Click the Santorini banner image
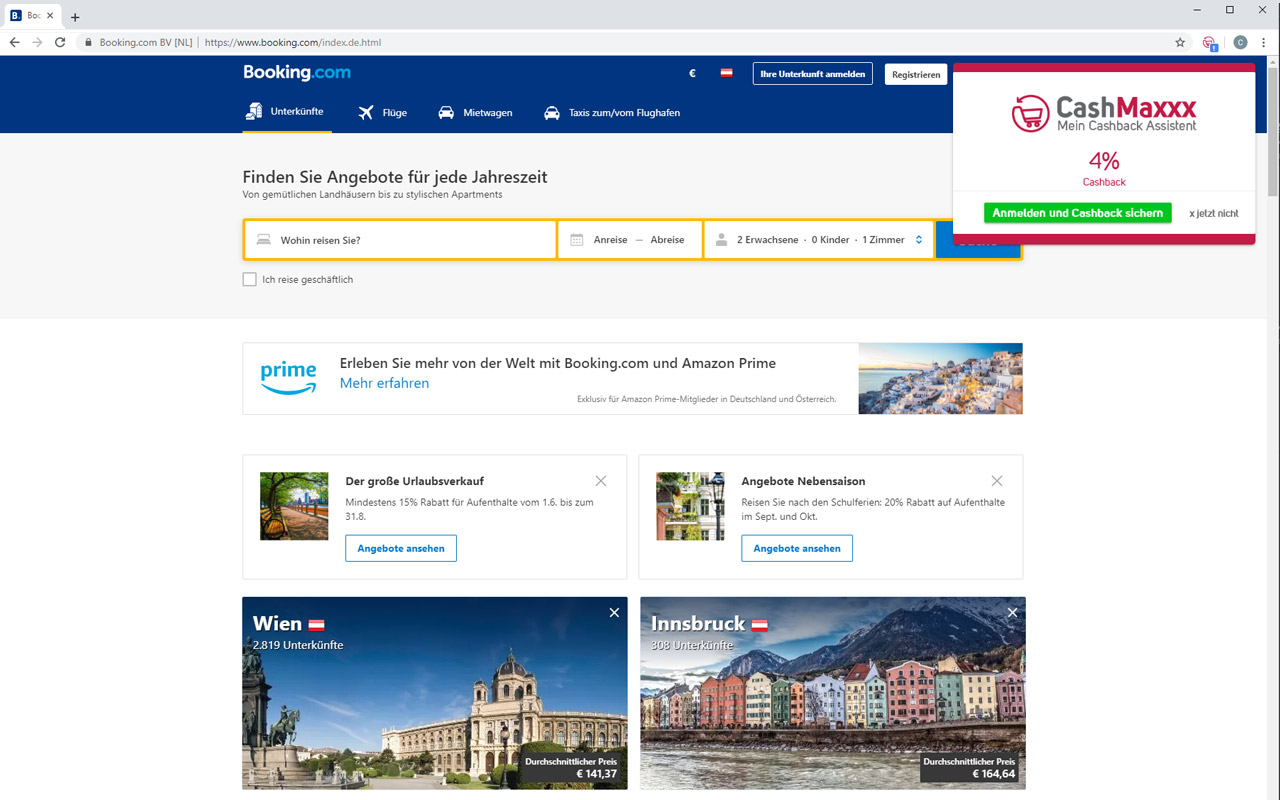Viewport: 1280px width, 800px height. pyautogui.click(x=940, y=378)
